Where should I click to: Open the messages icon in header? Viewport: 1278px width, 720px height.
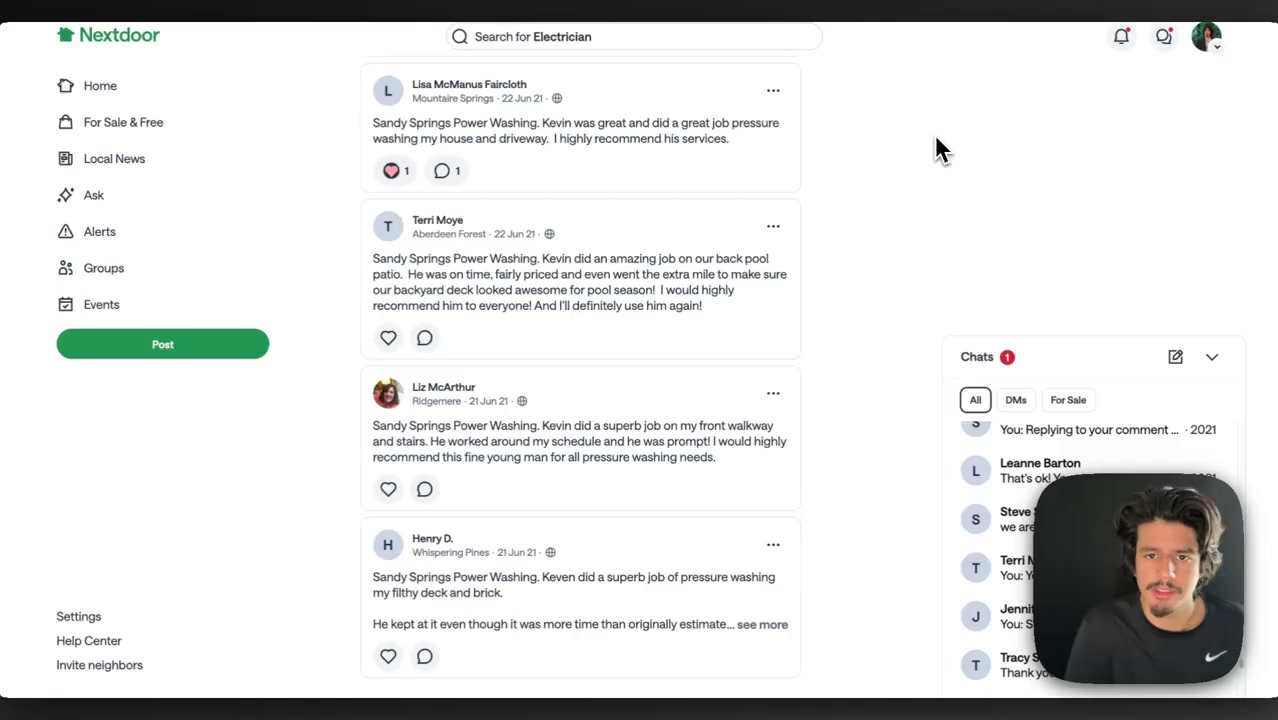1164,36
